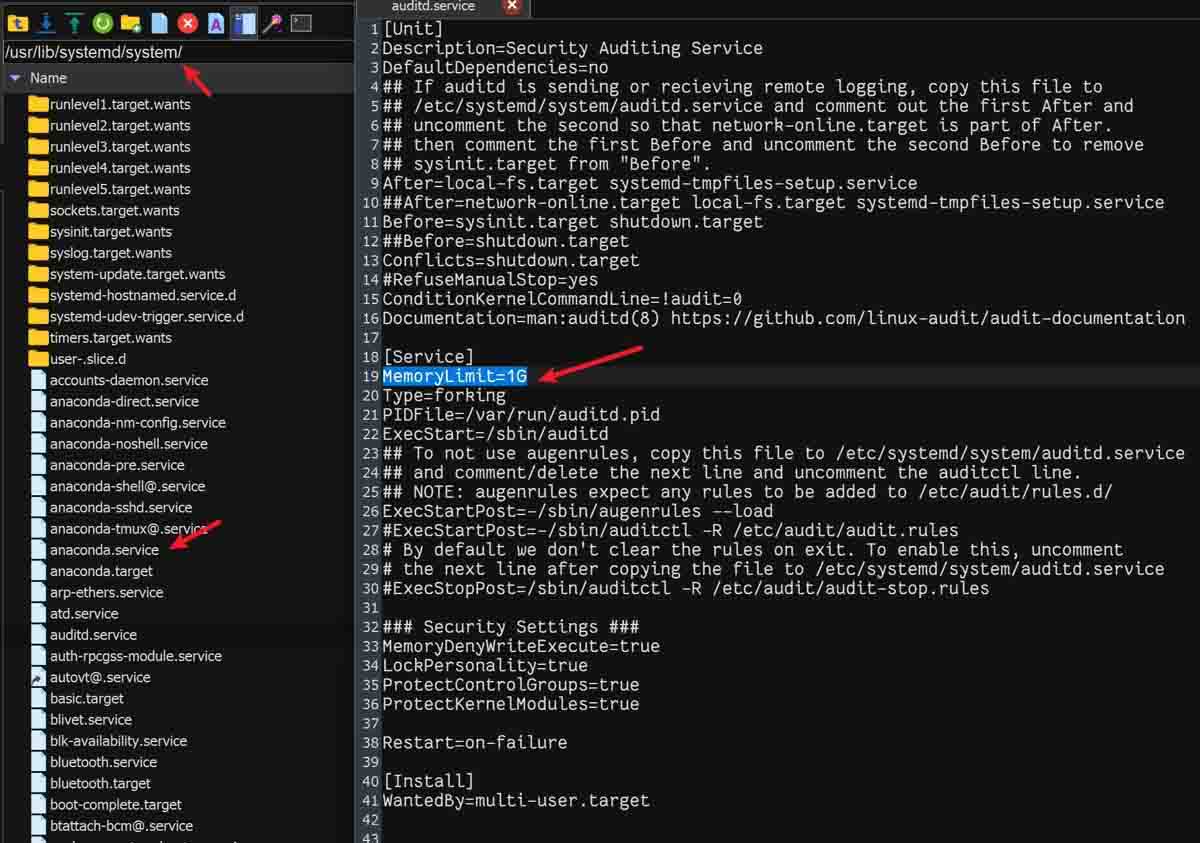
Task: Click the WantedBy=multi-user.target line
Action: (x=516, y=800)
